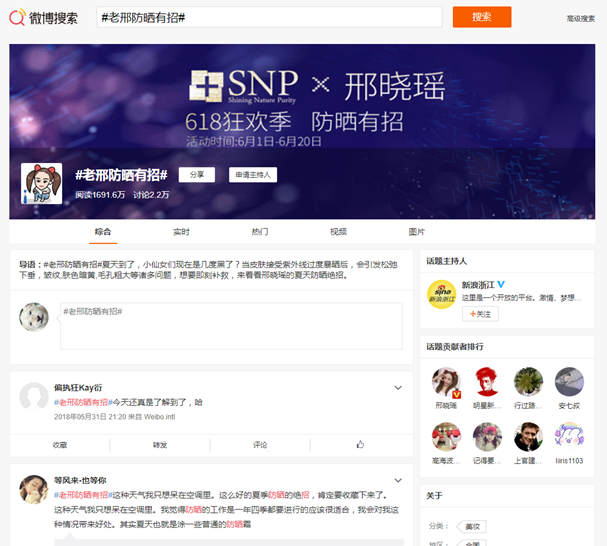
Task: Click hashtag #老邢防晒有招# in 偏执狂Kay衍 post
Action: pyautogui.click(x=83, y=402)
